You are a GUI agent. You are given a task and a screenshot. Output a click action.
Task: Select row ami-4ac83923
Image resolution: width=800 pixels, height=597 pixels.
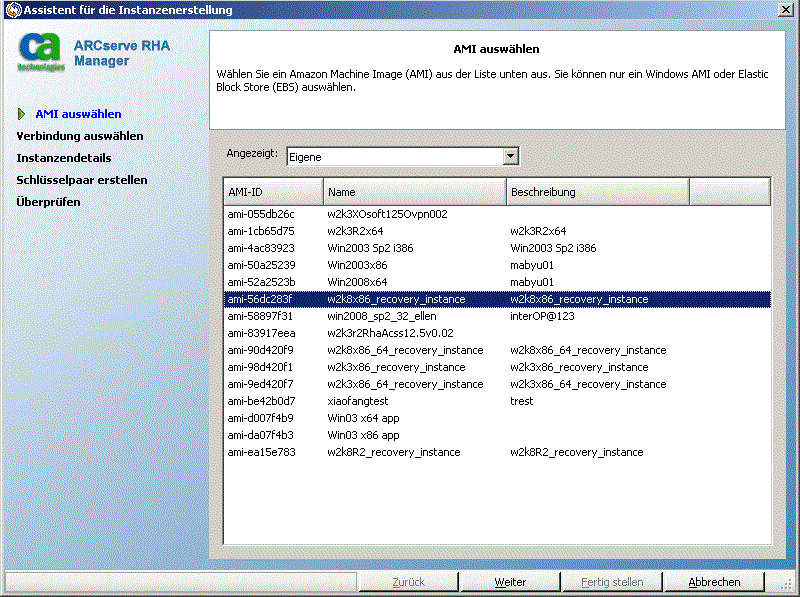pos(497,248)
